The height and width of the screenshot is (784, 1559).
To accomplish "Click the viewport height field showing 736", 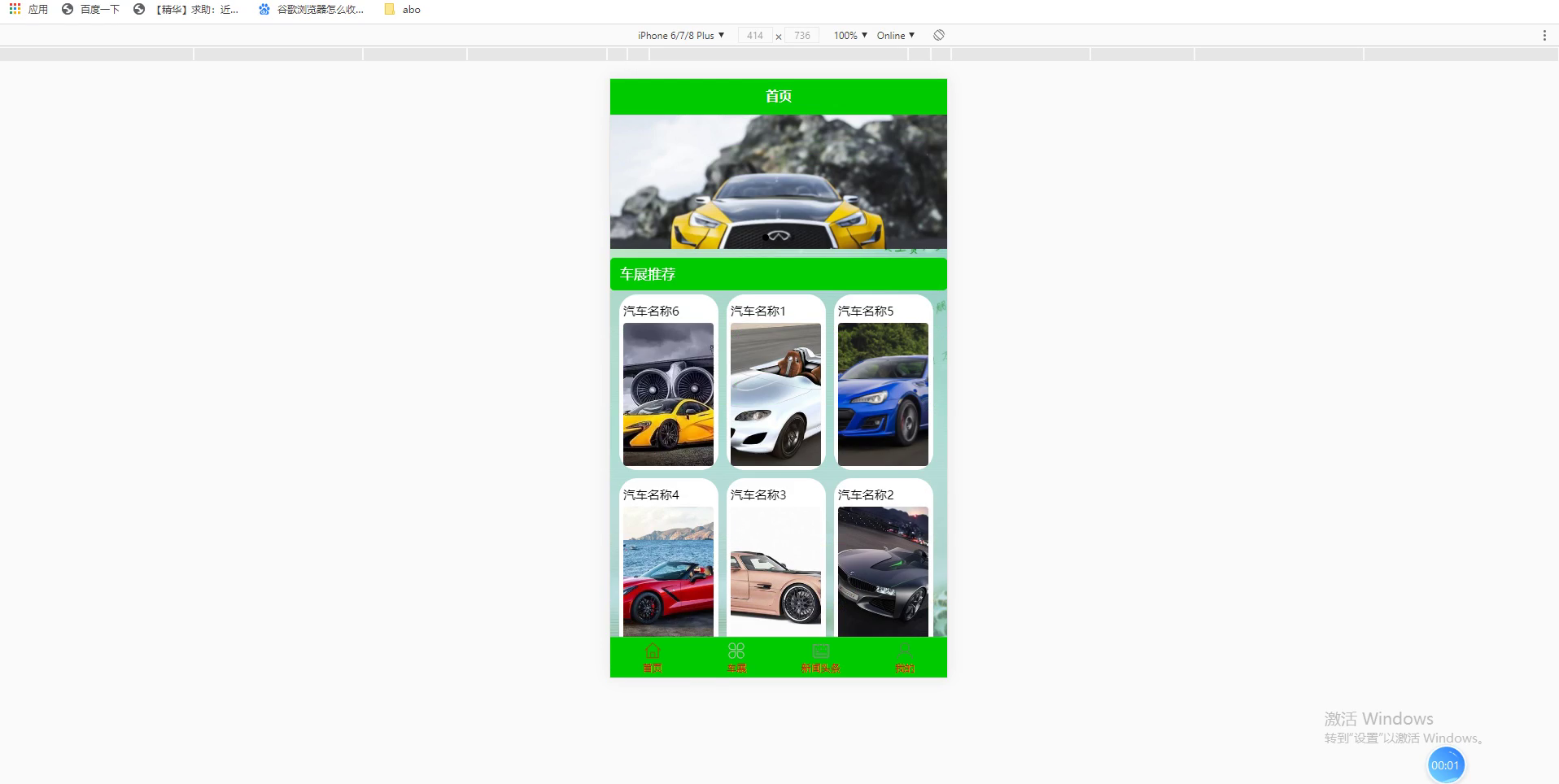I will point(802,35).
